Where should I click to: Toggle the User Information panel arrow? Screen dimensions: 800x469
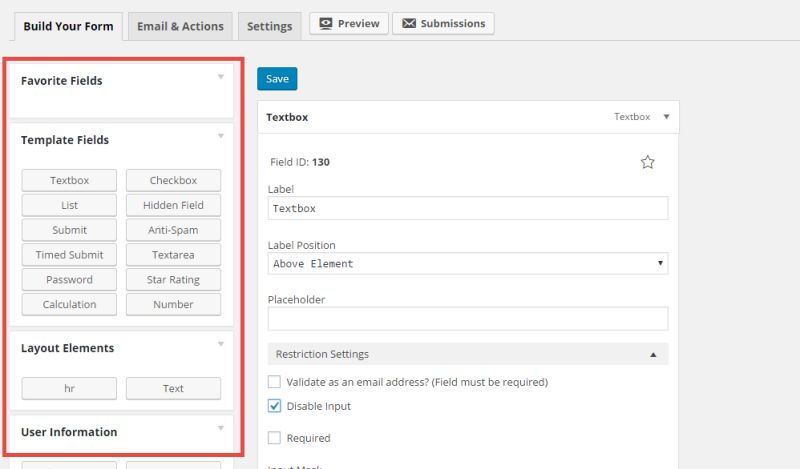221,428
